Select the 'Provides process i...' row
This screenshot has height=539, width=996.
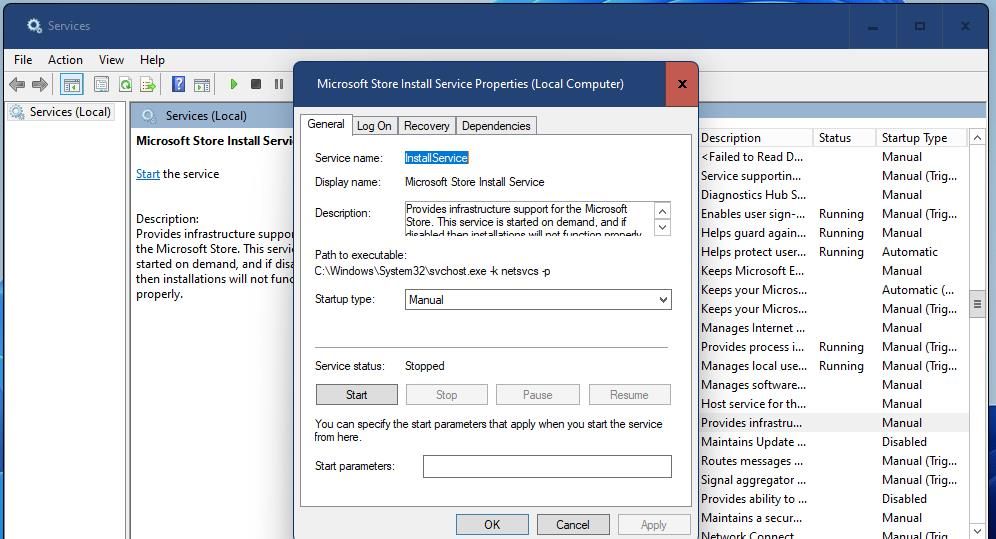(x=833, y=347)
